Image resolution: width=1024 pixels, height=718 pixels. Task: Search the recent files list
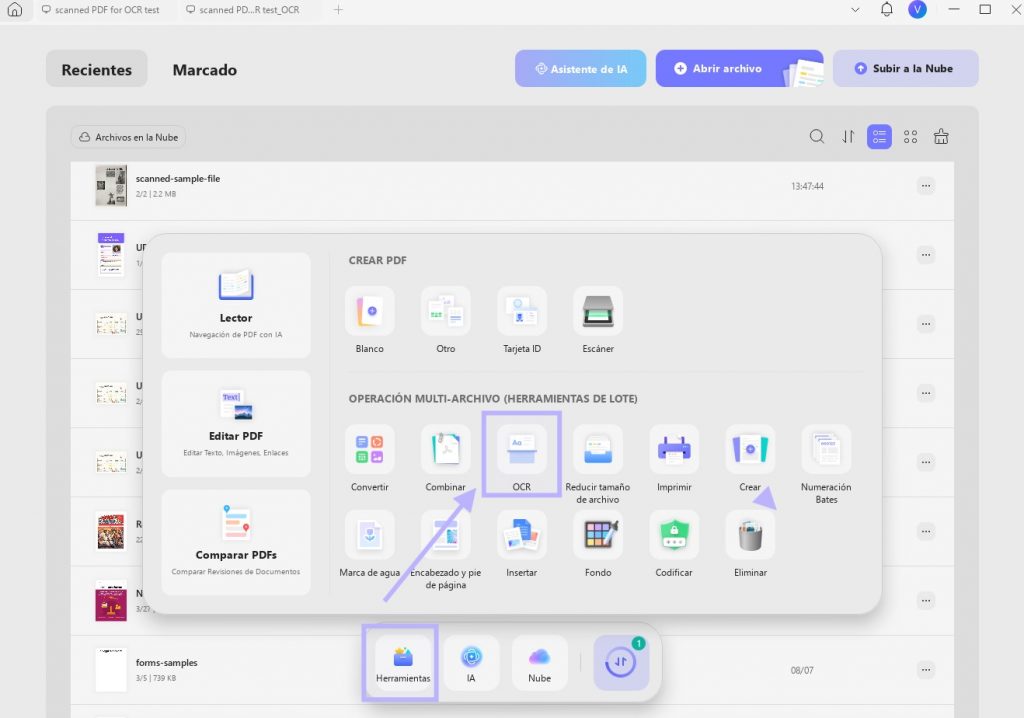point(816,137)
